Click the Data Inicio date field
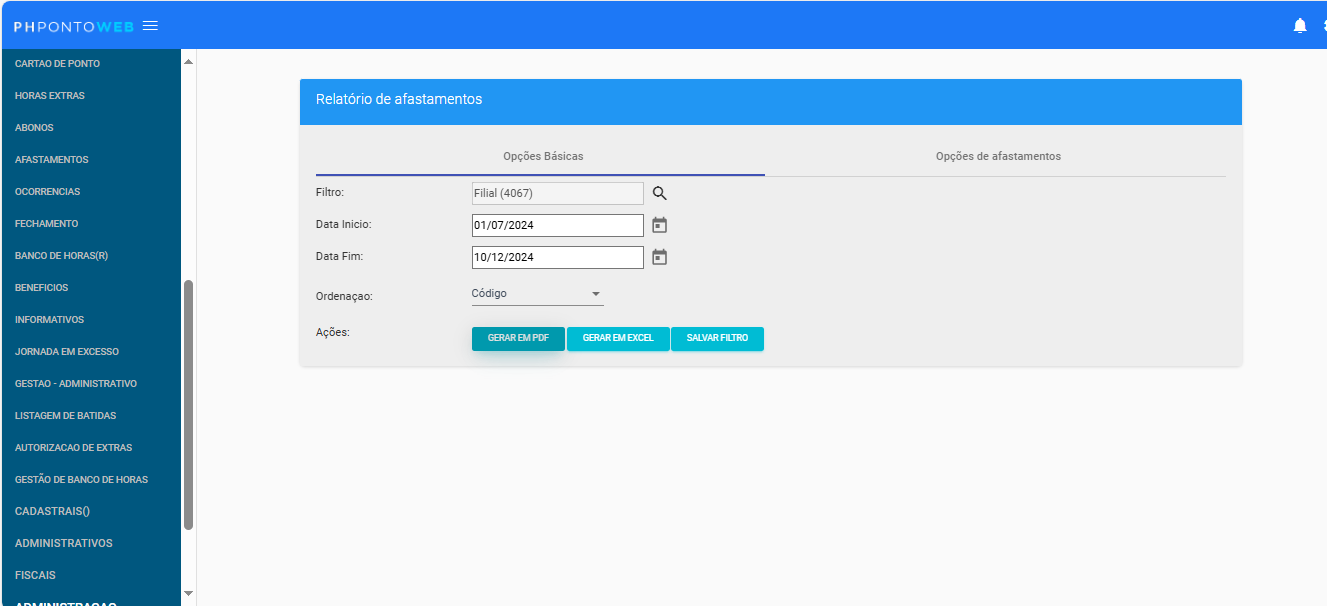1327x606 pixels. [x=557, y=225]
